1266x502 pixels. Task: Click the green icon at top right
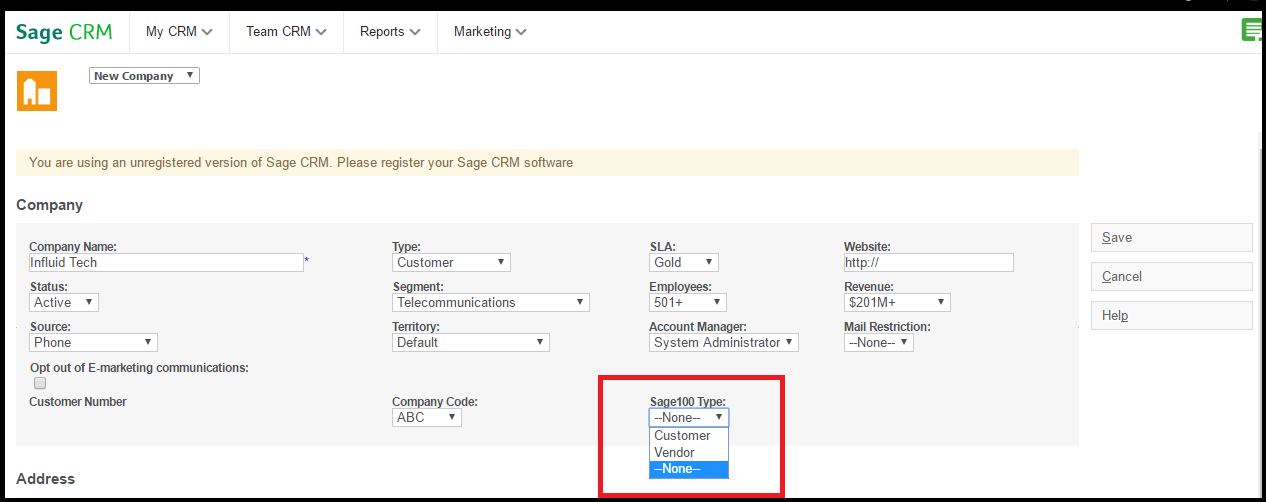pyautogui.click(x=1251, y=30)
